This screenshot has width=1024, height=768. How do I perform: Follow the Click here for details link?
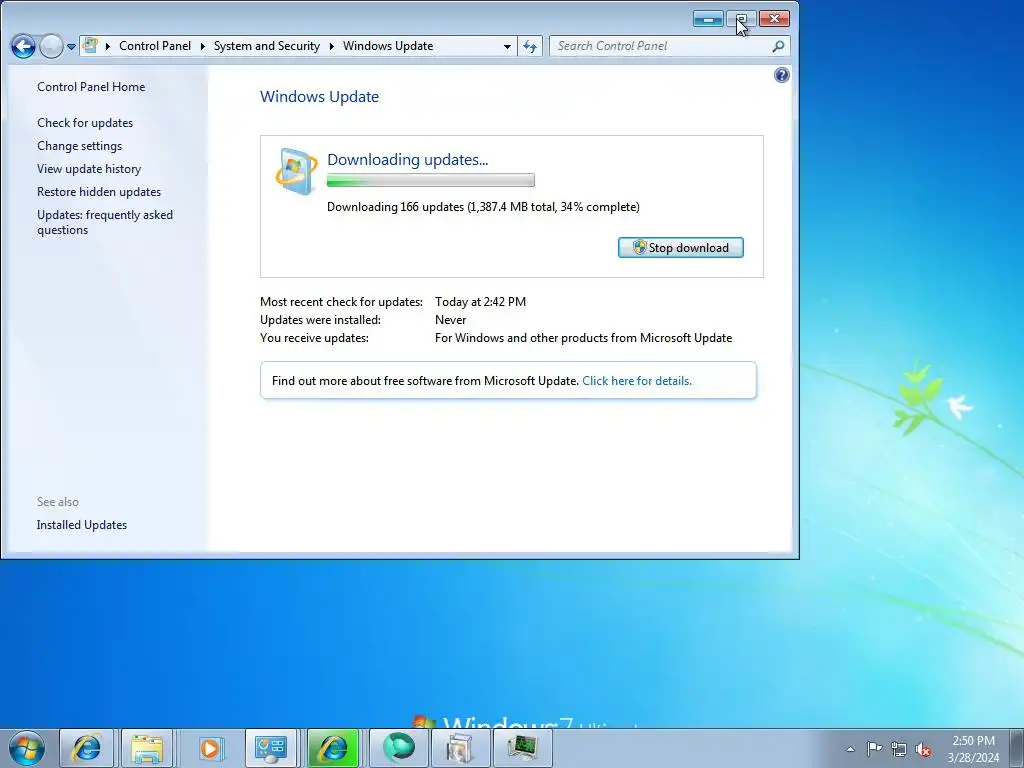pyautogui.click(x=636, y=381)
